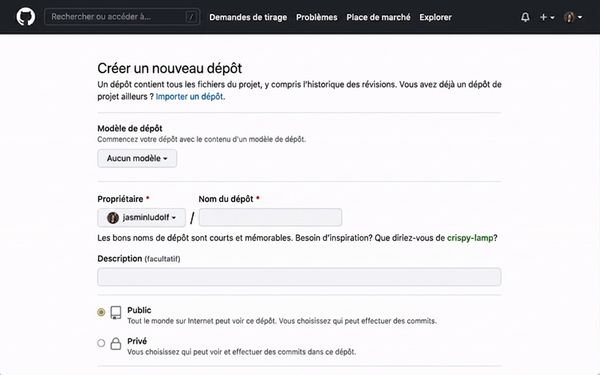
Task: Open the plus create-new menu
Action: (x=547, y=17)
